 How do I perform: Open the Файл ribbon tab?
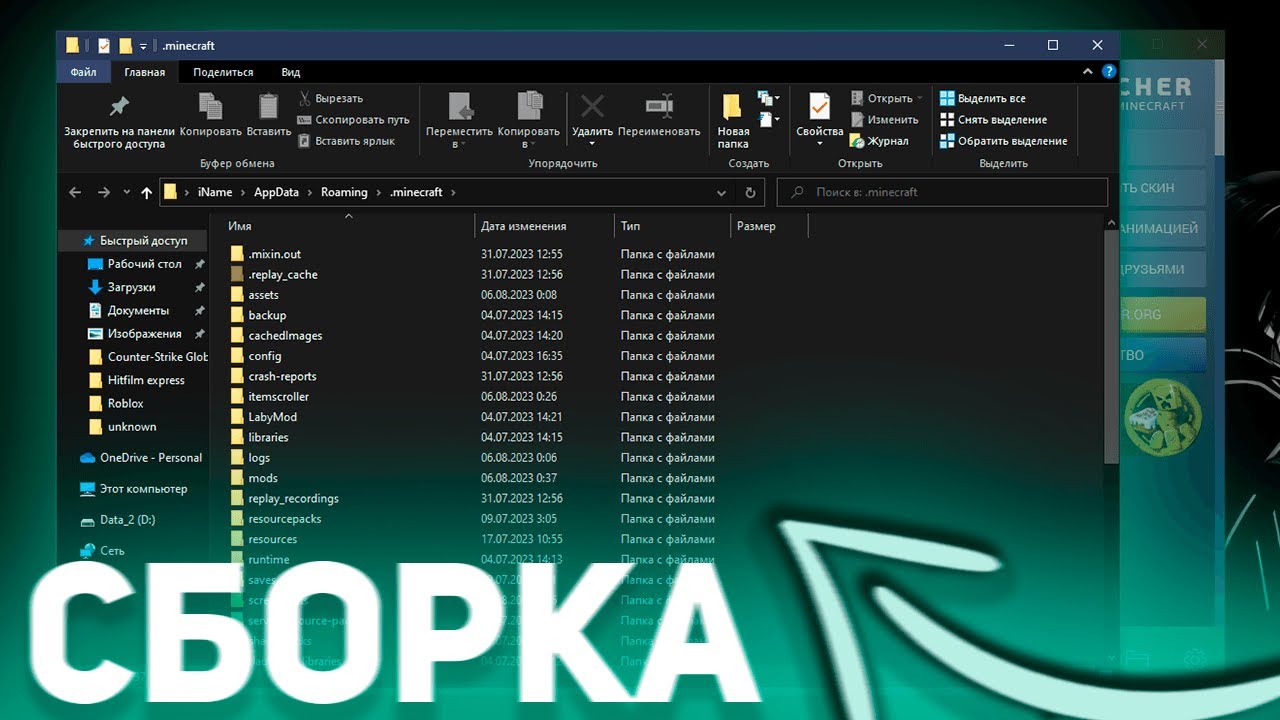coord(84,72)
